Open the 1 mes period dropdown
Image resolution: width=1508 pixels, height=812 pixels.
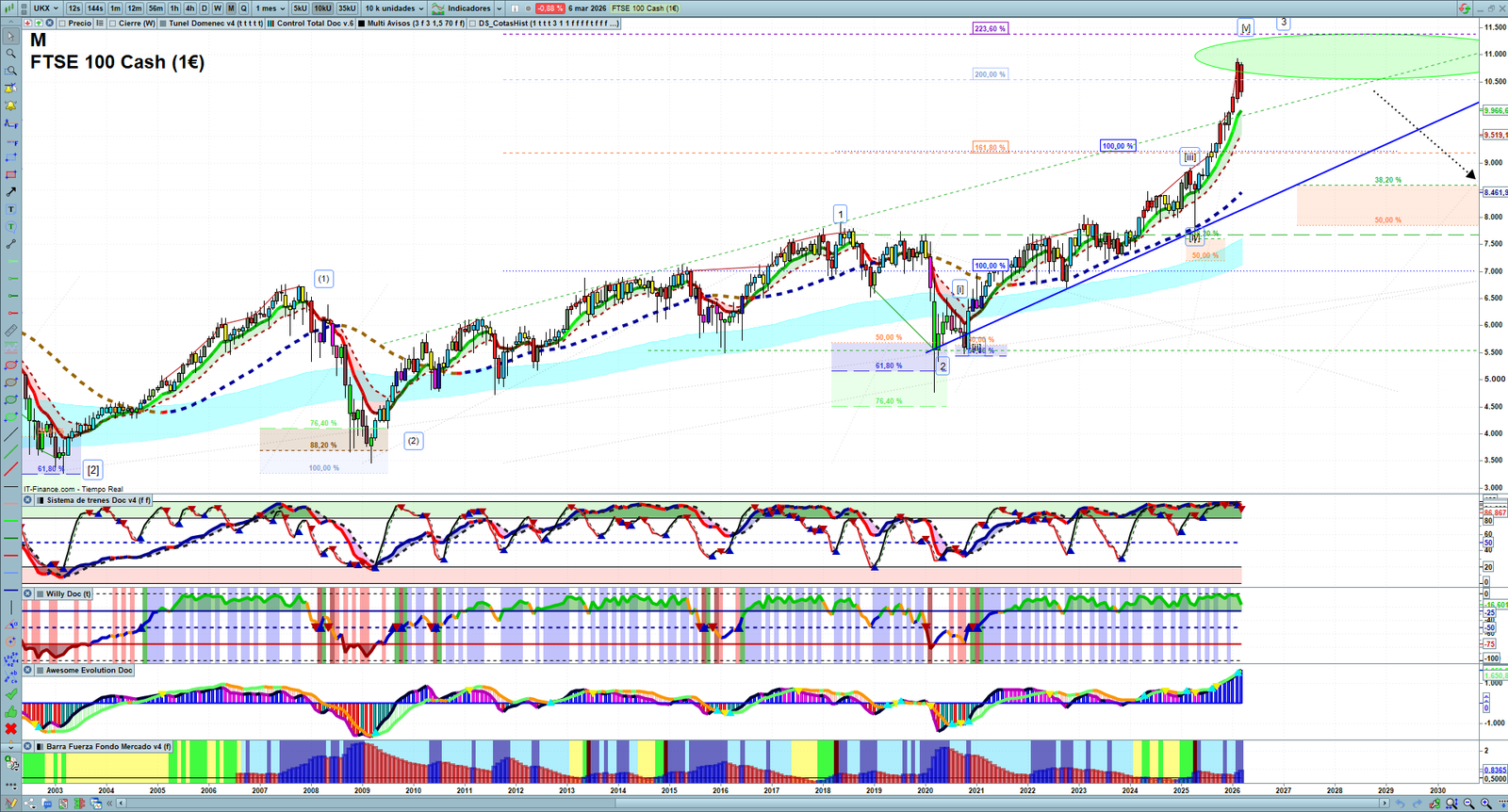click(270, 8)
